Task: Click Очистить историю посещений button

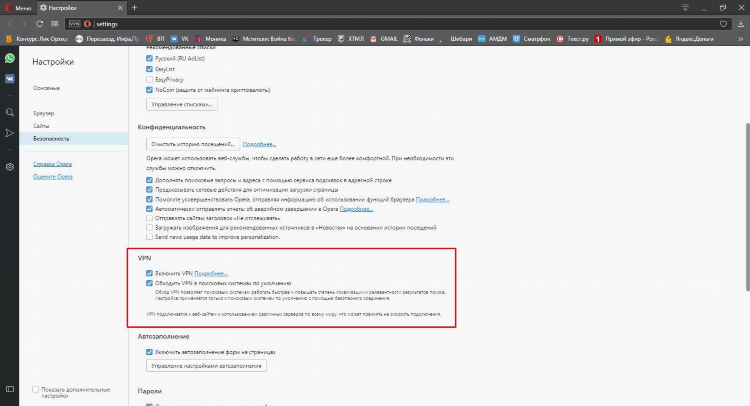Action: 193,144
